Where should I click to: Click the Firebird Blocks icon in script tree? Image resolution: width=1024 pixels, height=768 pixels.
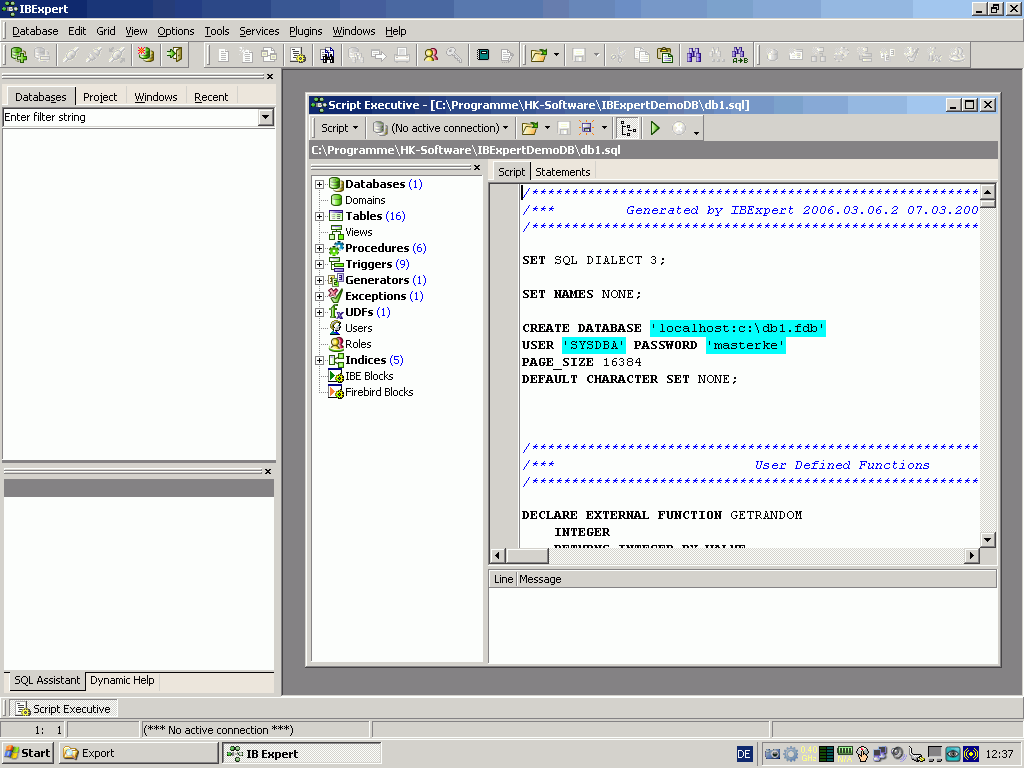click(336, 392)
